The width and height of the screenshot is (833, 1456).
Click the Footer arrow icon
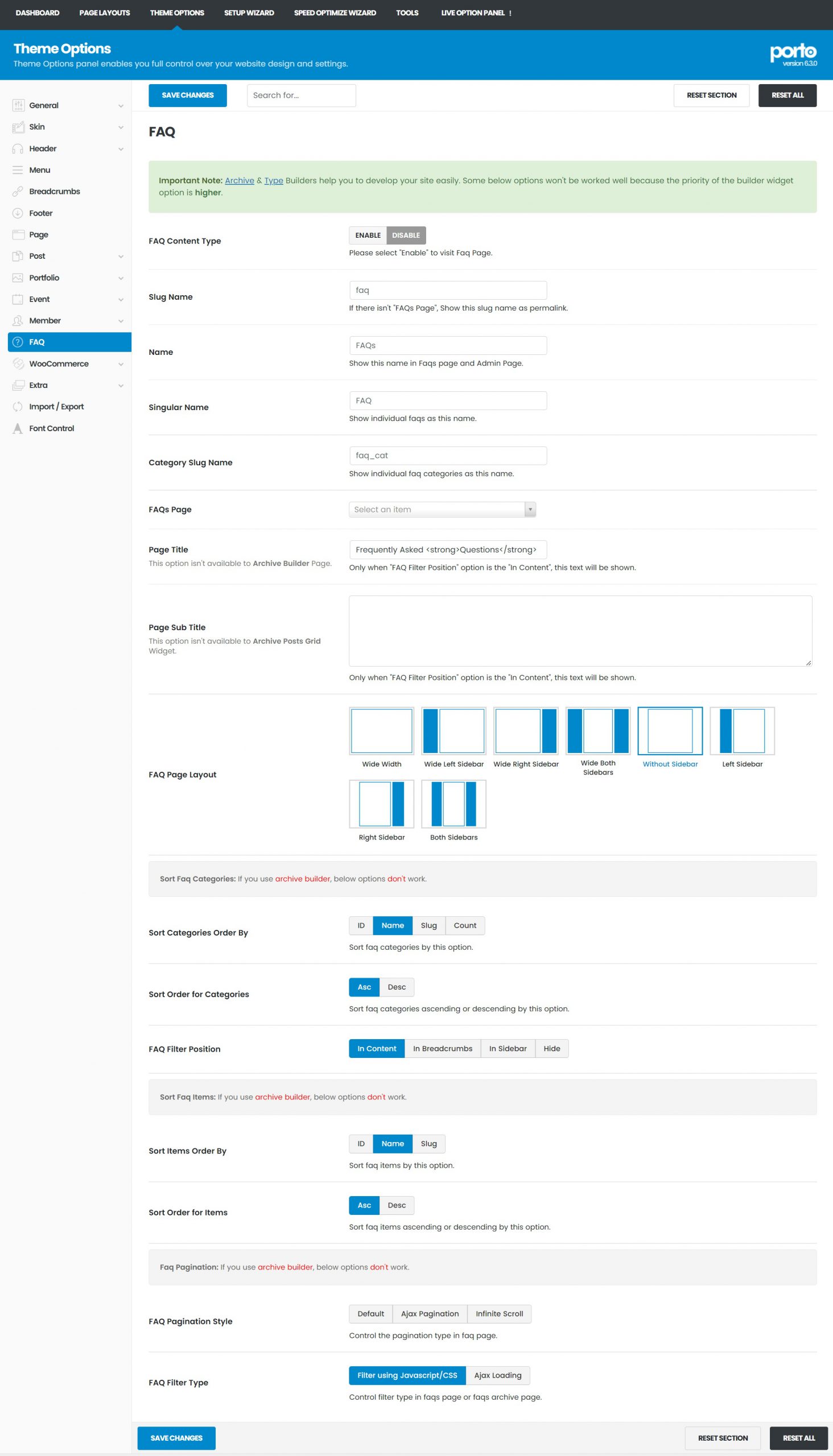[18, 213]
